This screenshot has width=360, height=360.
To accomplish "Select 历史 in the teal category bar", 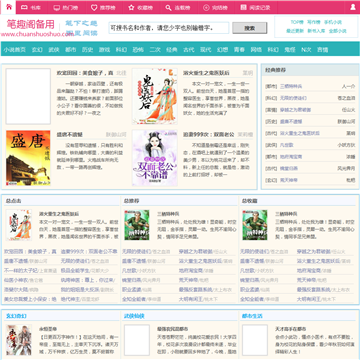I will 87,50.
